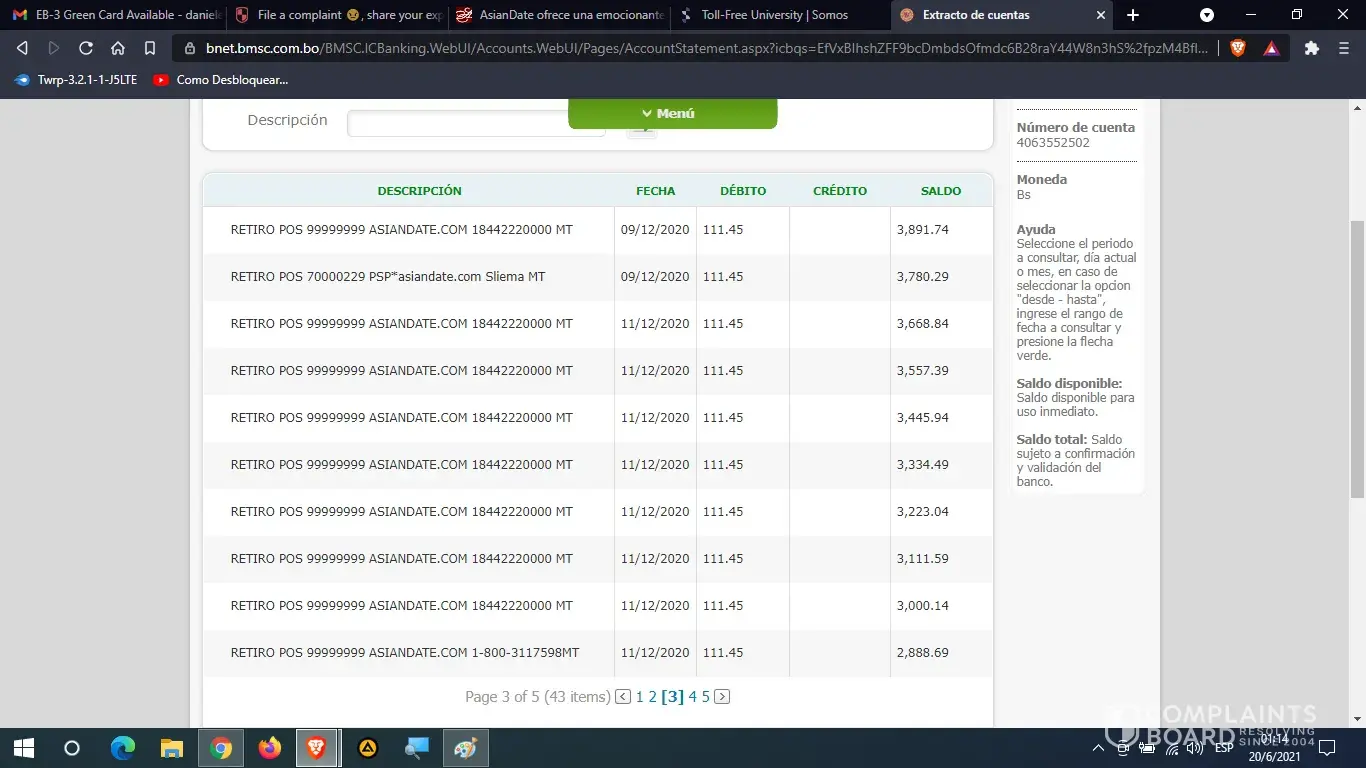This screenshot has height=768, width=1366.
Task: Open the browser hamburger menu
Action: click(x=1345, y=48)
